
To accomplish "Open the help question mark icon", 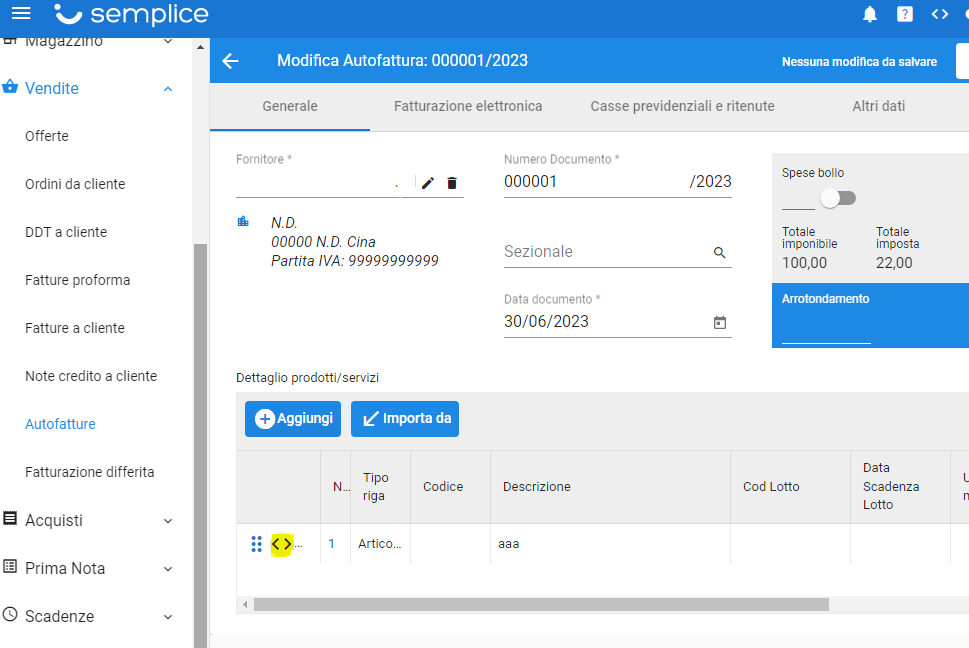I will pyautogui.click(x=905, y=14).
